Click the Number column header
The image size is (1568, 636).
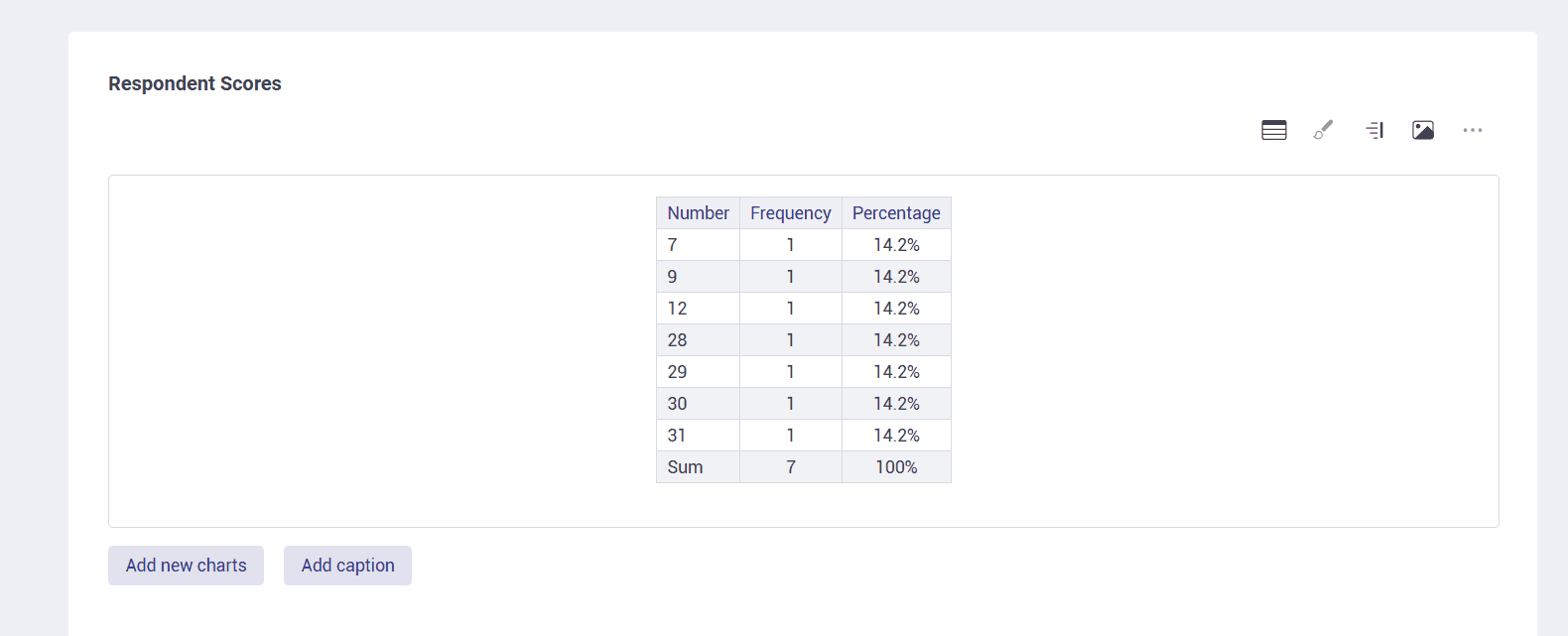(698, 213)
